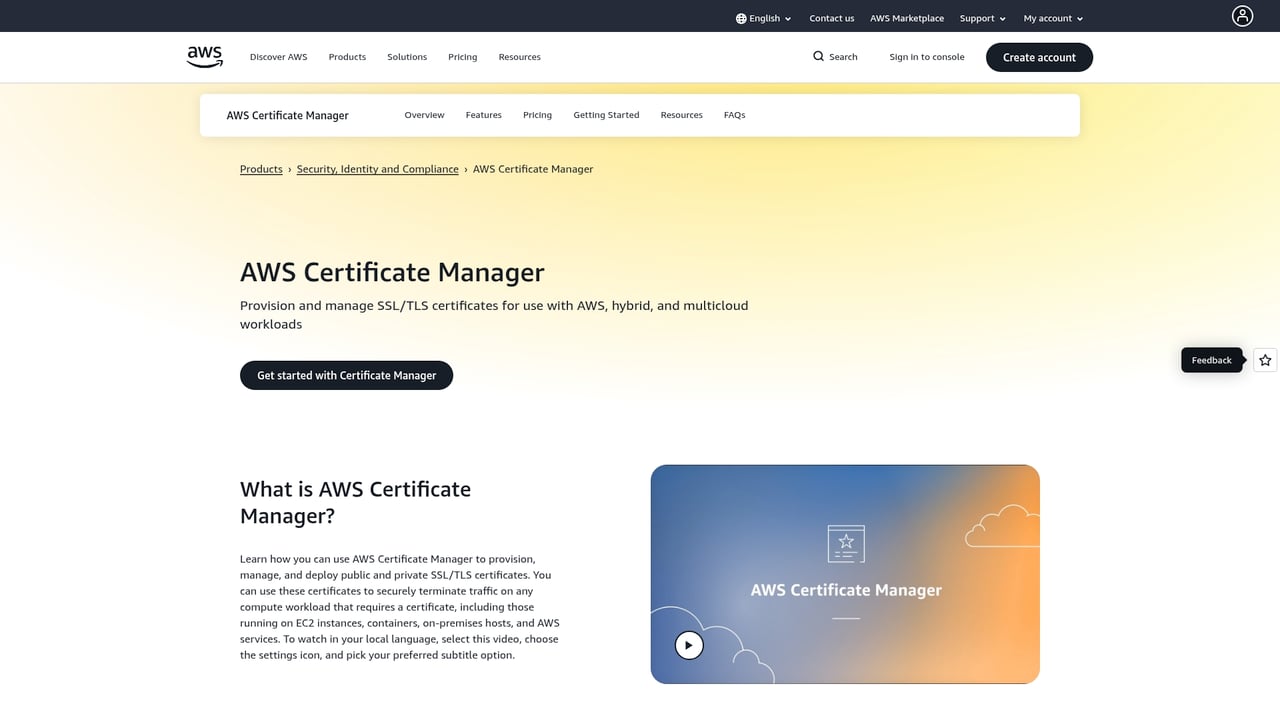Click the Create account button
The height and width of the screenshot is (720, 1280).
[1039, 57]
